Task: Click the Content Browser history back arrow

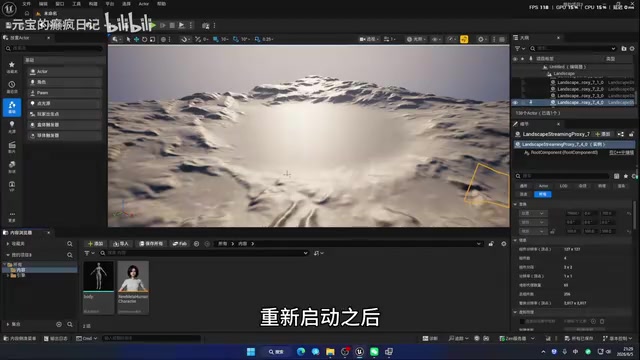Action: [196, 244]
